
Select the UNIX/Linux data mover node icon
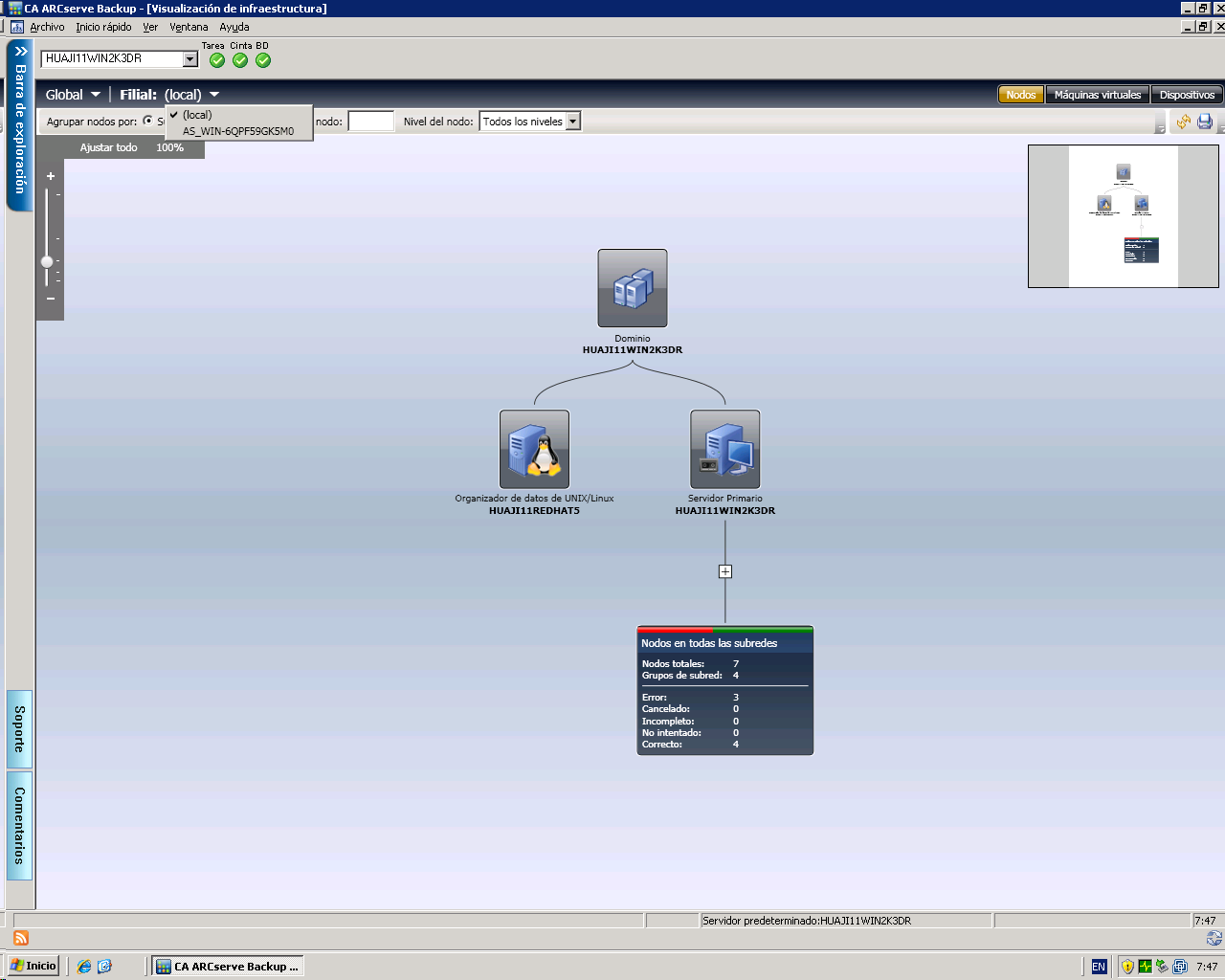tap(534, 450)
